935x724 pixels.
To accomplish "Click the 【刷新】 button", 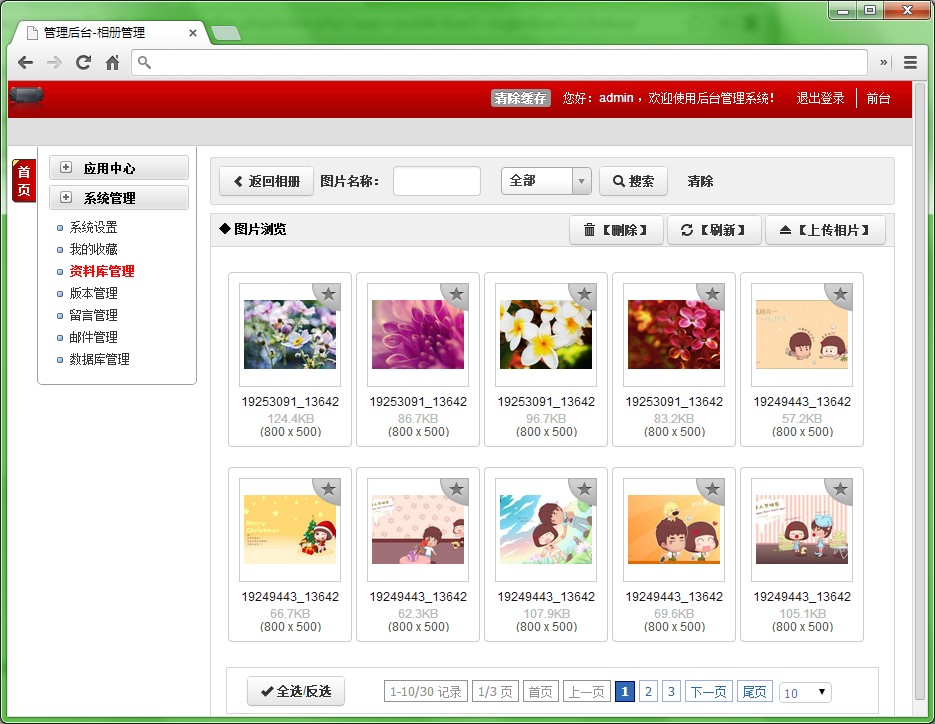I will 714,230.
